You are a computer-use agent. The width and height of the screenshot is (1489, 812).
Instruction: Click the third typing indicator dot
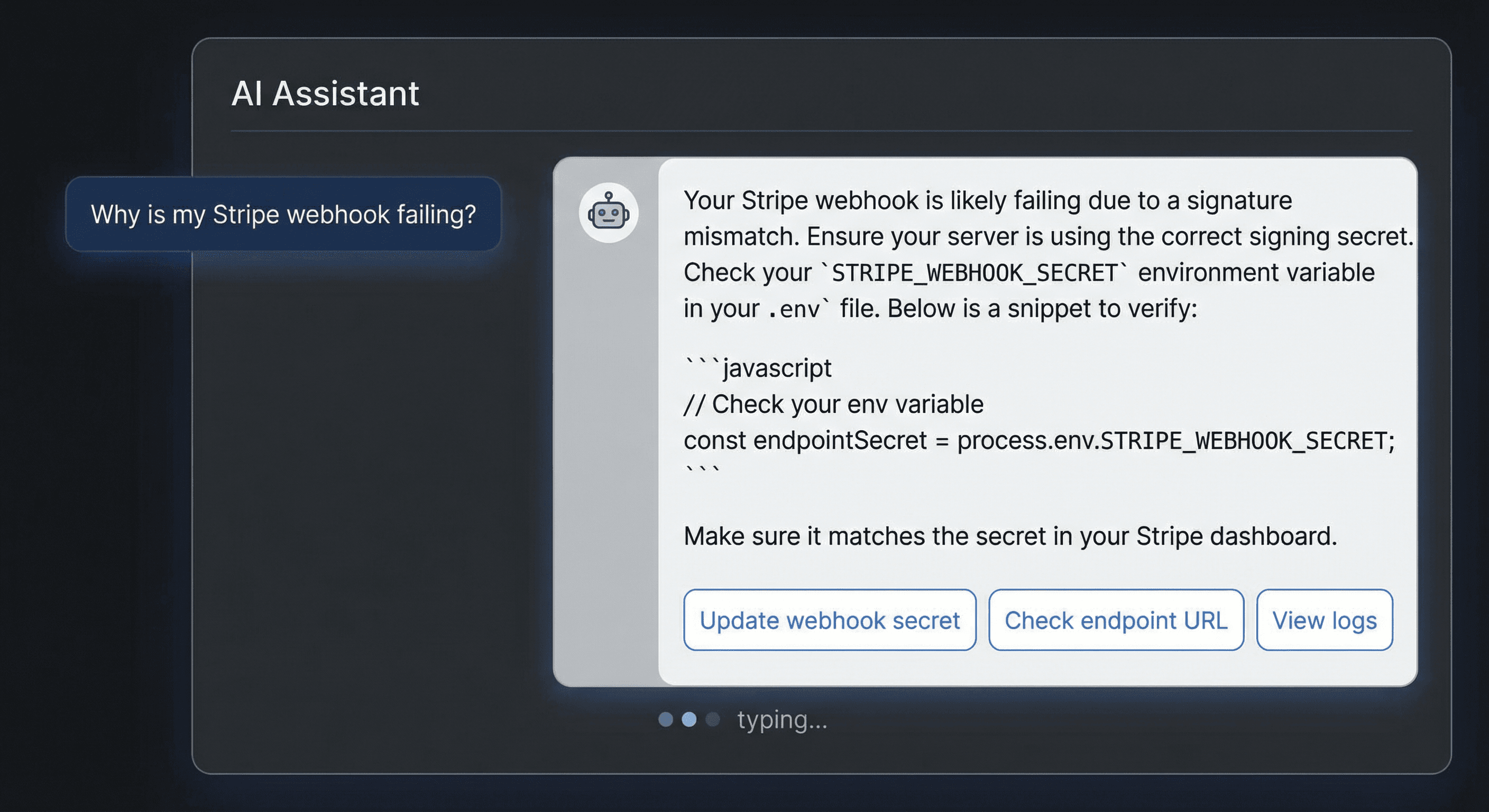coord(712,719)
